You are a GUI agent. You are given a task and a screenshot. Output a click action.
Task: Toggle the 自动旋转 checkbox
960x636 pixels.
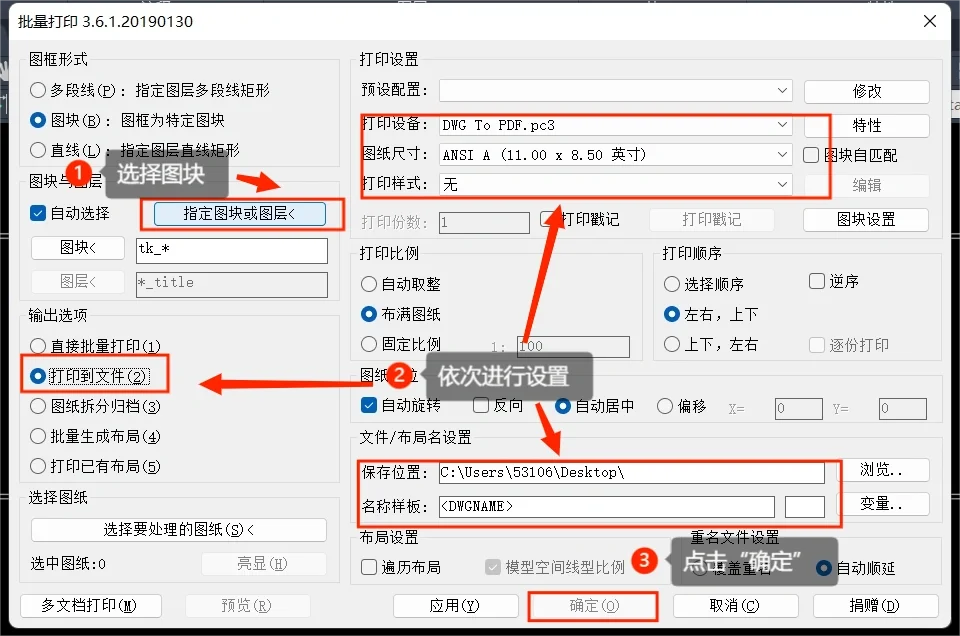pos(367,404)
